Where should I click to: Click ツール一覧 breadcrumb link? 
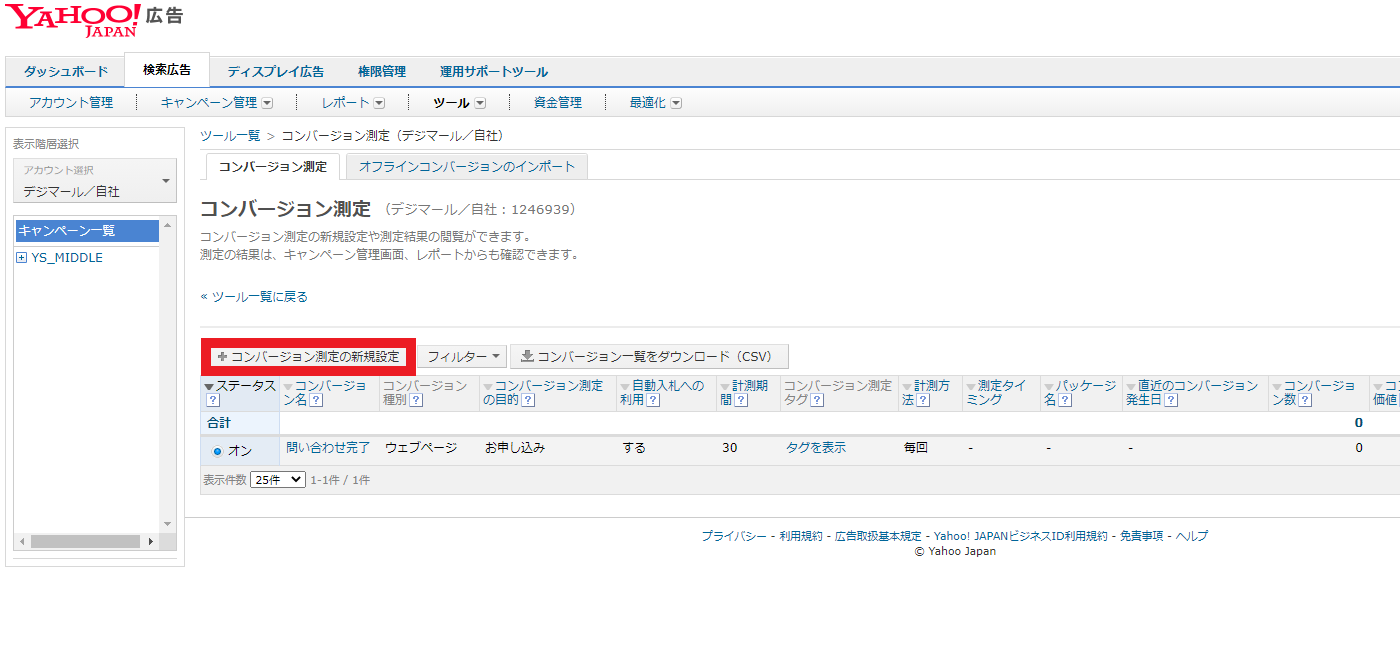point(230,135)
